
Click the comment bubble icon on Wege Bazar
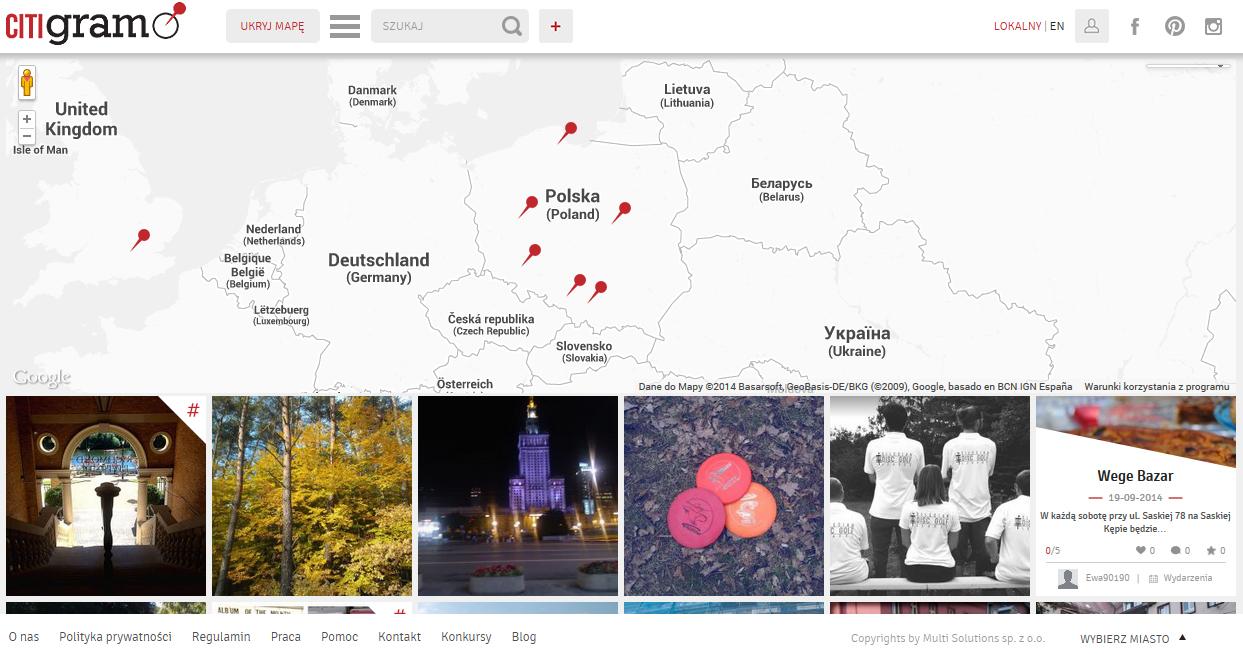click(1175, 551)
